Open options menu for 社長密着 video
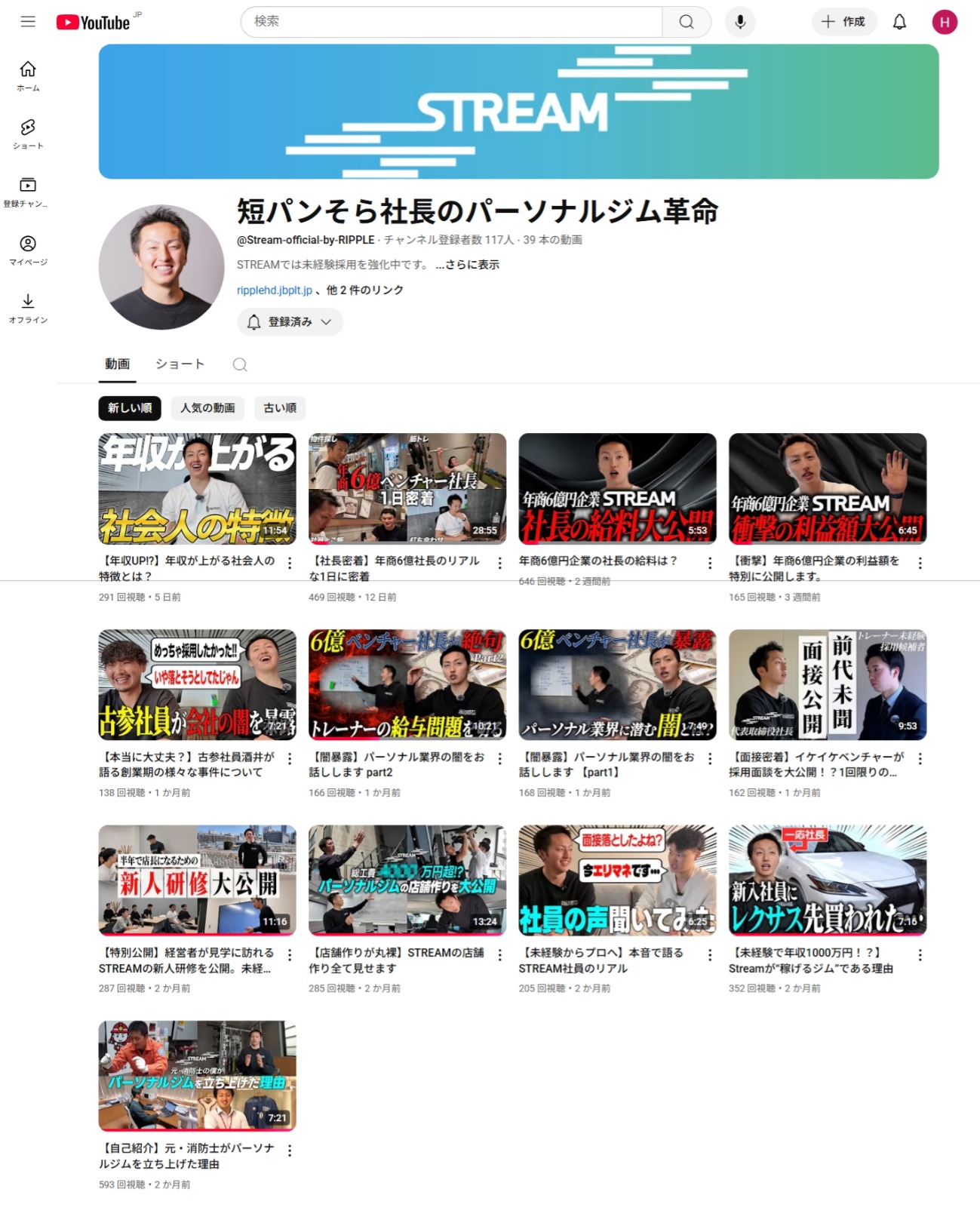980x1229 pixels. pos(499,563)
